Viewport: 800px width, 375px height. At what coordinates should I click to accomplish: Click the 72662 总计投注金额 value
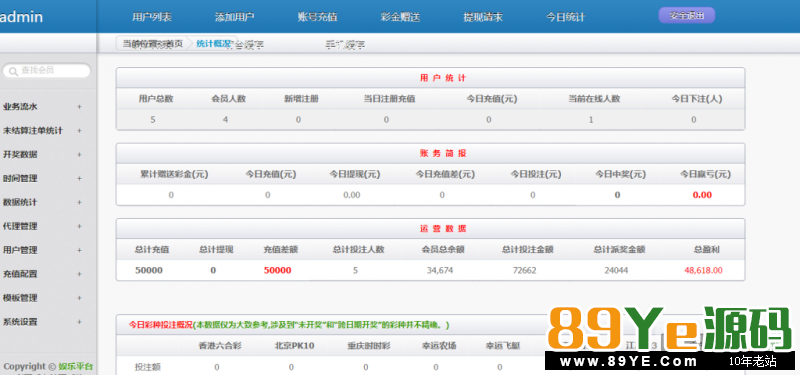(524, 270)
